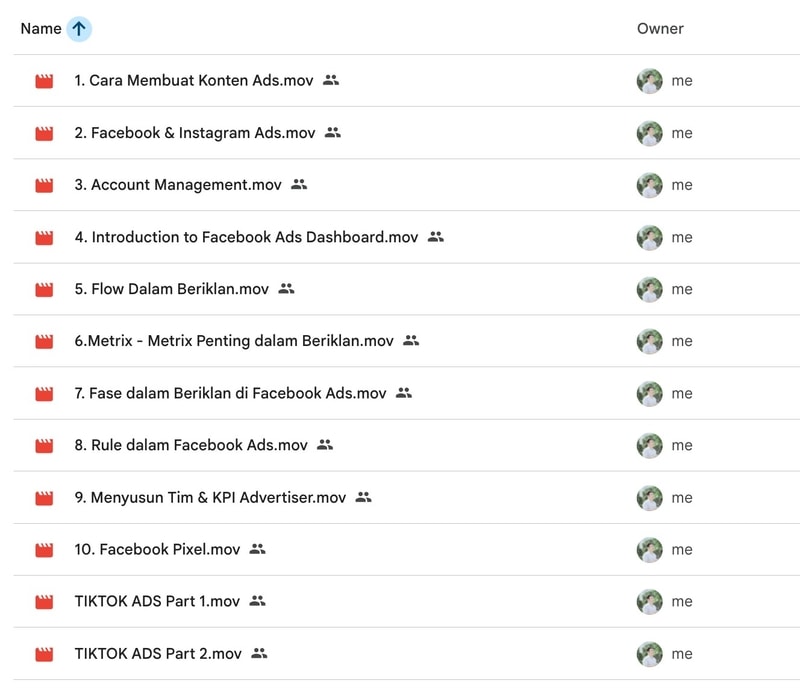
Task: Click shared icon beside Facebook & Instagram Ads.mov
Action: pyautogui.click(x=333, y=133)
